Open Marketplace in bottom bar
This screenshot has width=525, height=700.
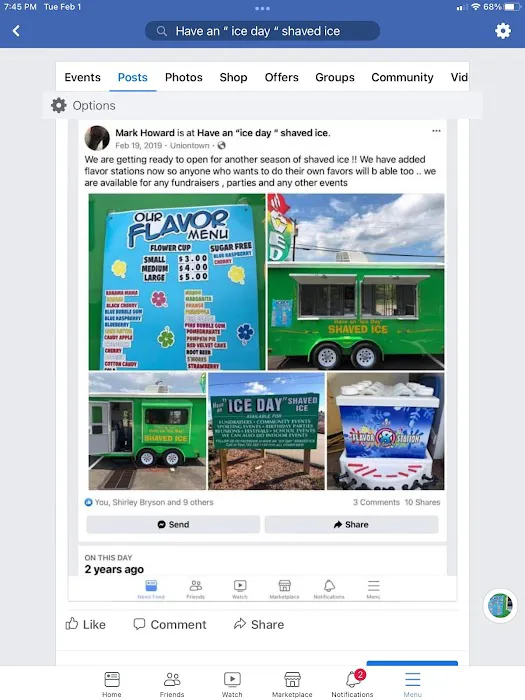(x=292, y=684)
